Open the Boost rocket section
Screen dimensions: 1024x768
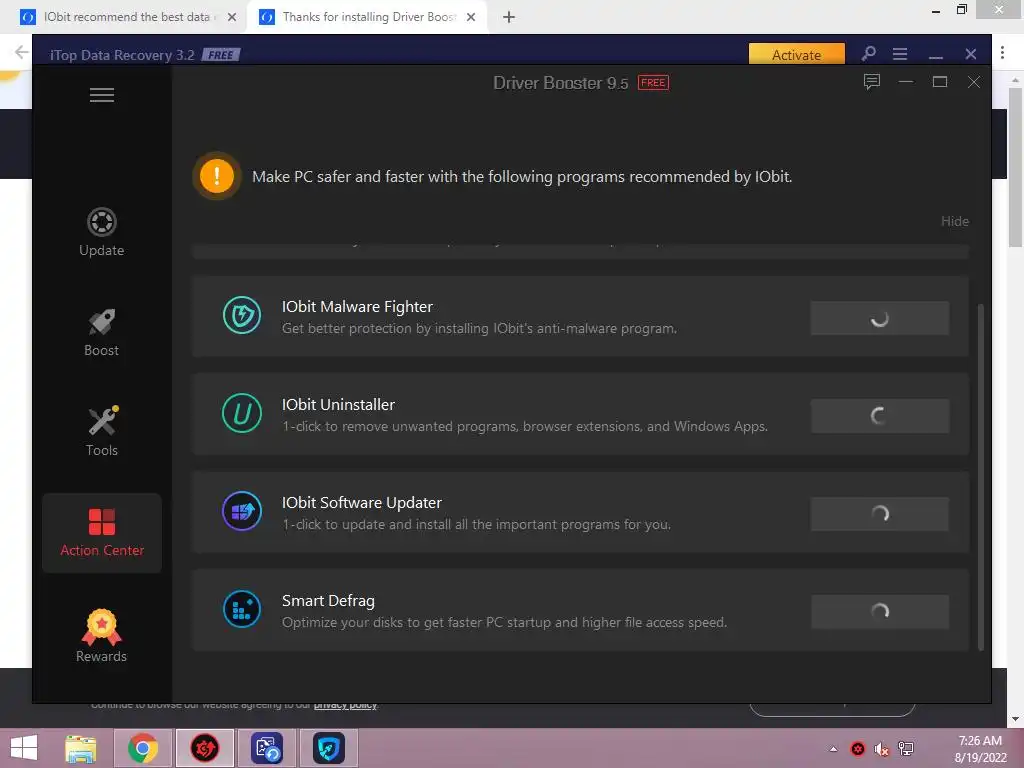point(102,332)
